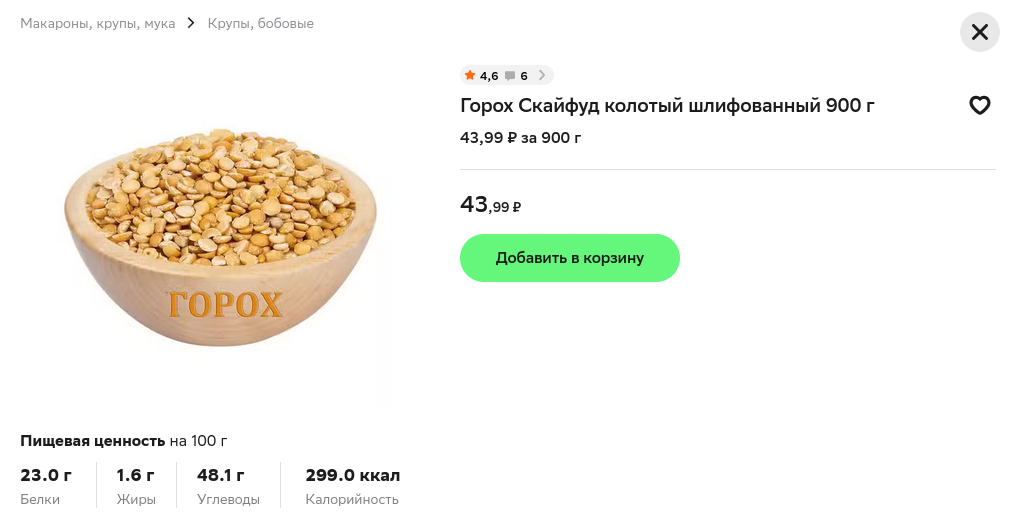Click the reviews comment bubble icon
Image resolution: width=1015 pixels, height=524 pixels.
(510, 76)
